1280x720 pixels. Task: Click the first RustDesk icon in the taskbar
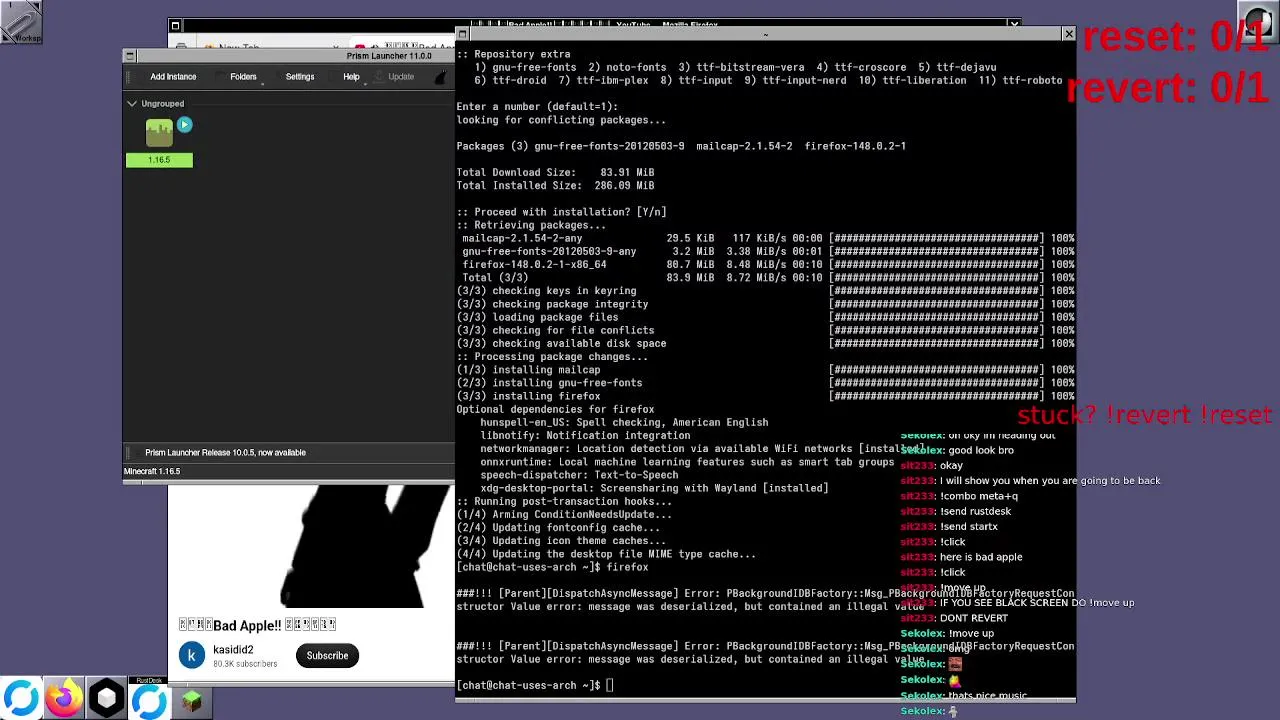[21, 699]
